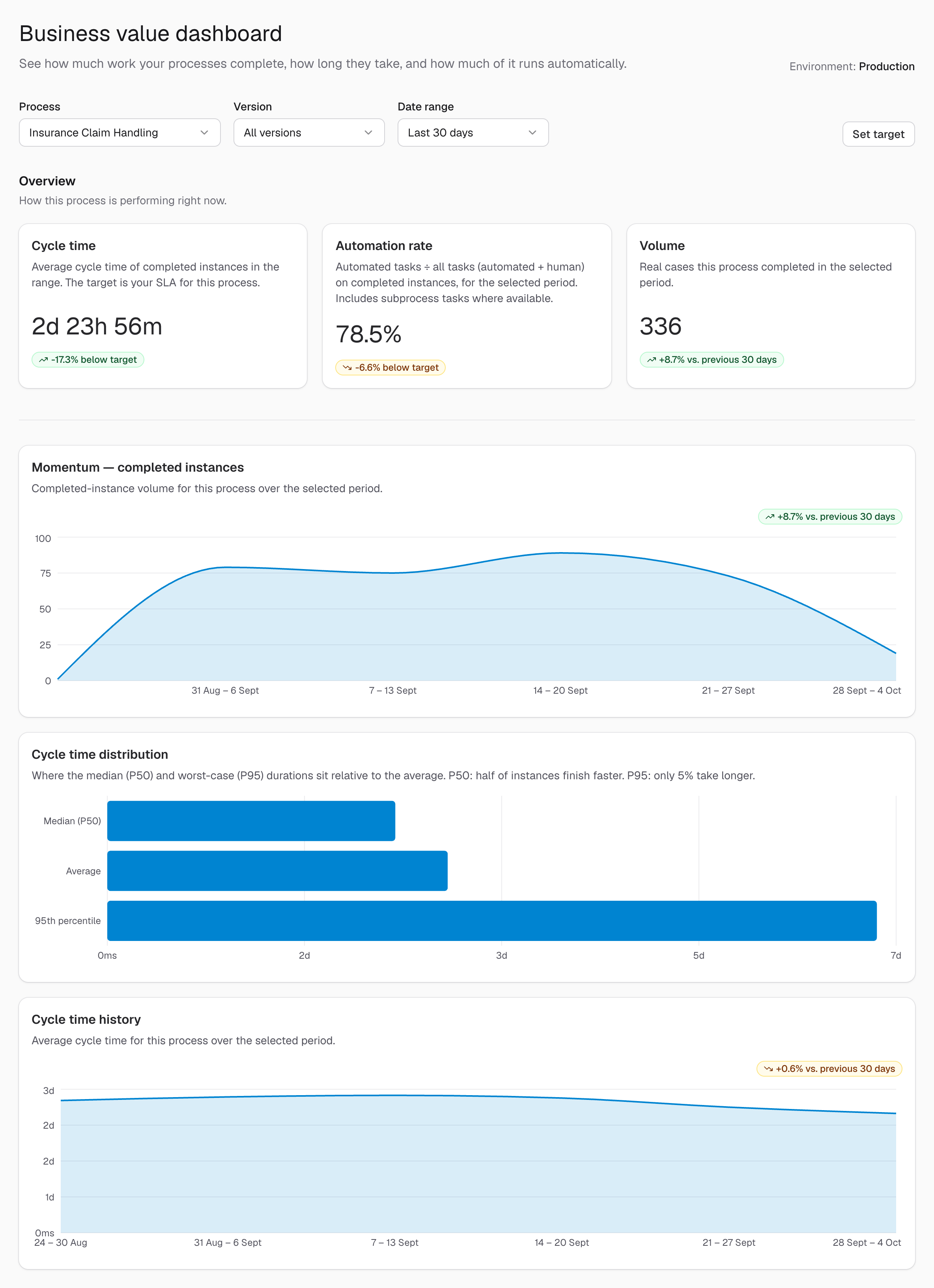Click the 14 – 20 Sept label on the Momentum chart
Image resolution: width=934 pixels, height=1288 pixels.
[x=560, y=690]
